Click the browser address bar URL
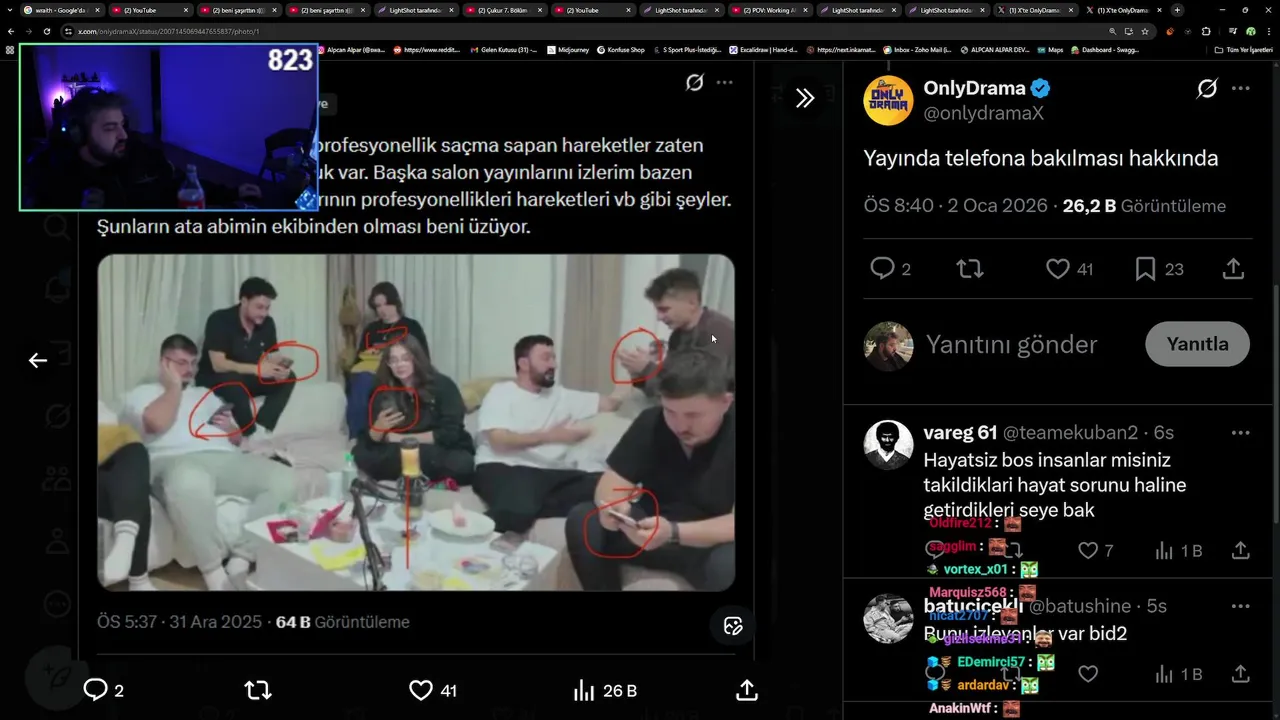This screenshot has height=720, width=1280. (168, 31)
